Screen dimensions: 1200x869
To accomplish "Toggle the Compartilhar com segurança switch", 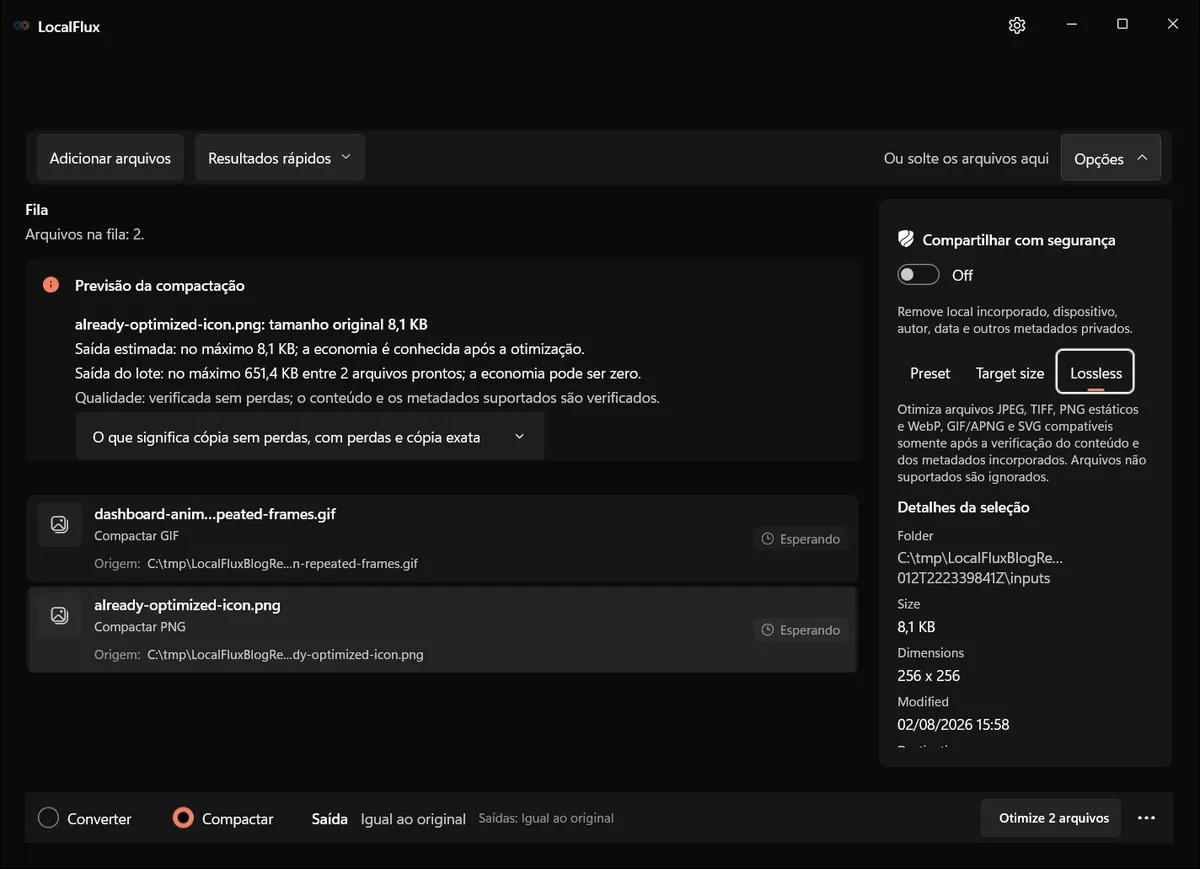I will [x=918, y=275].
